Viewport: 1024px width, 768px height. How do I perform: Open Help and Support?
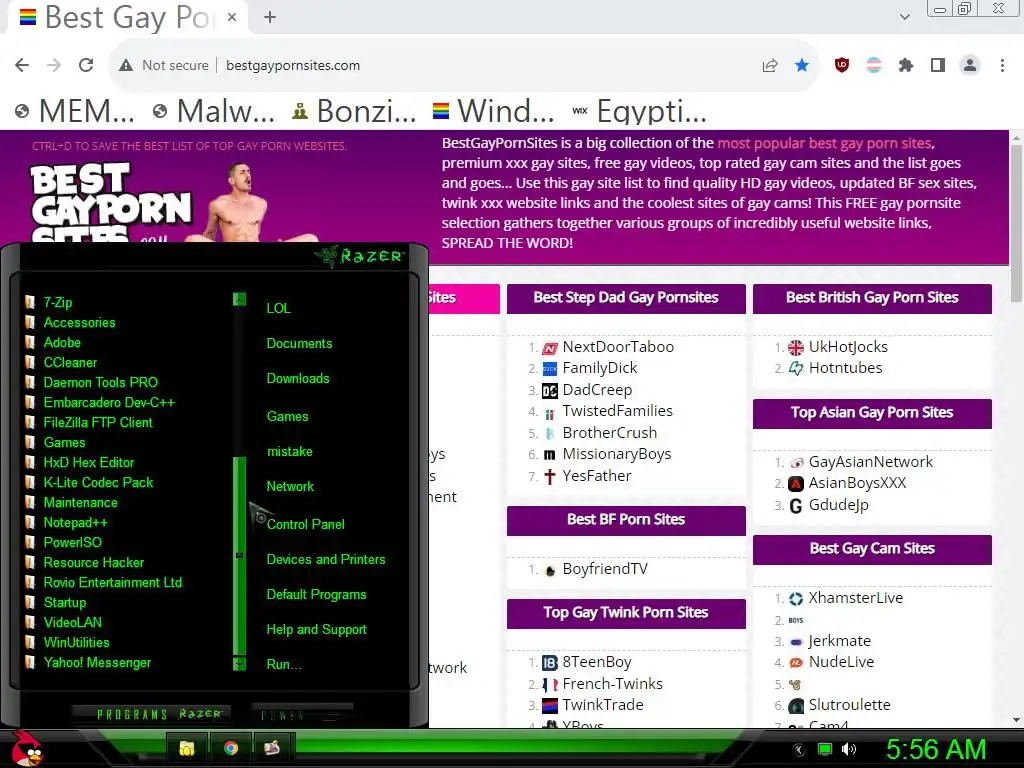(316, 630)
